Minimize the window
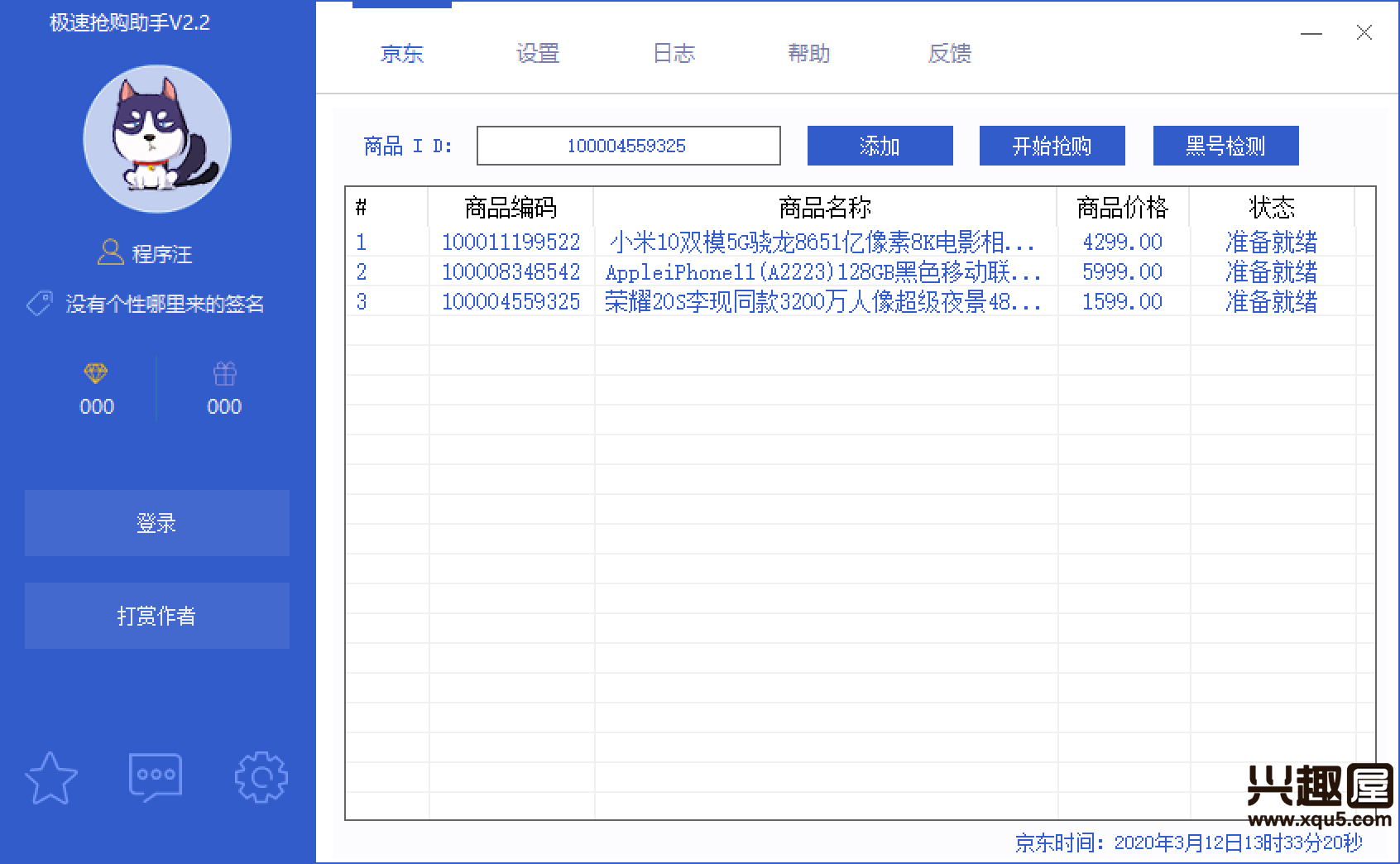This screenshot has width=1400, height=864. click(x=1311, y=34)
